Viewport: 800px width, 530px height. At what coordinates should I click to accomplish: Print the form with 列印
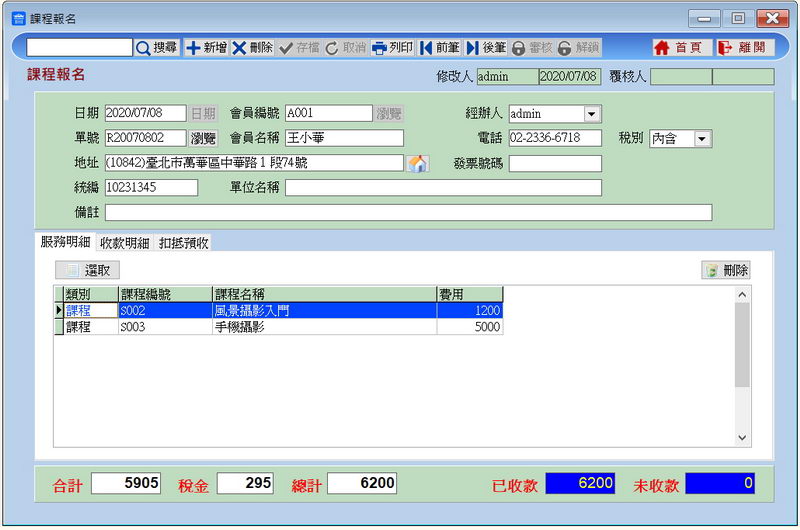pyautogui.click(x=392, y=48)
